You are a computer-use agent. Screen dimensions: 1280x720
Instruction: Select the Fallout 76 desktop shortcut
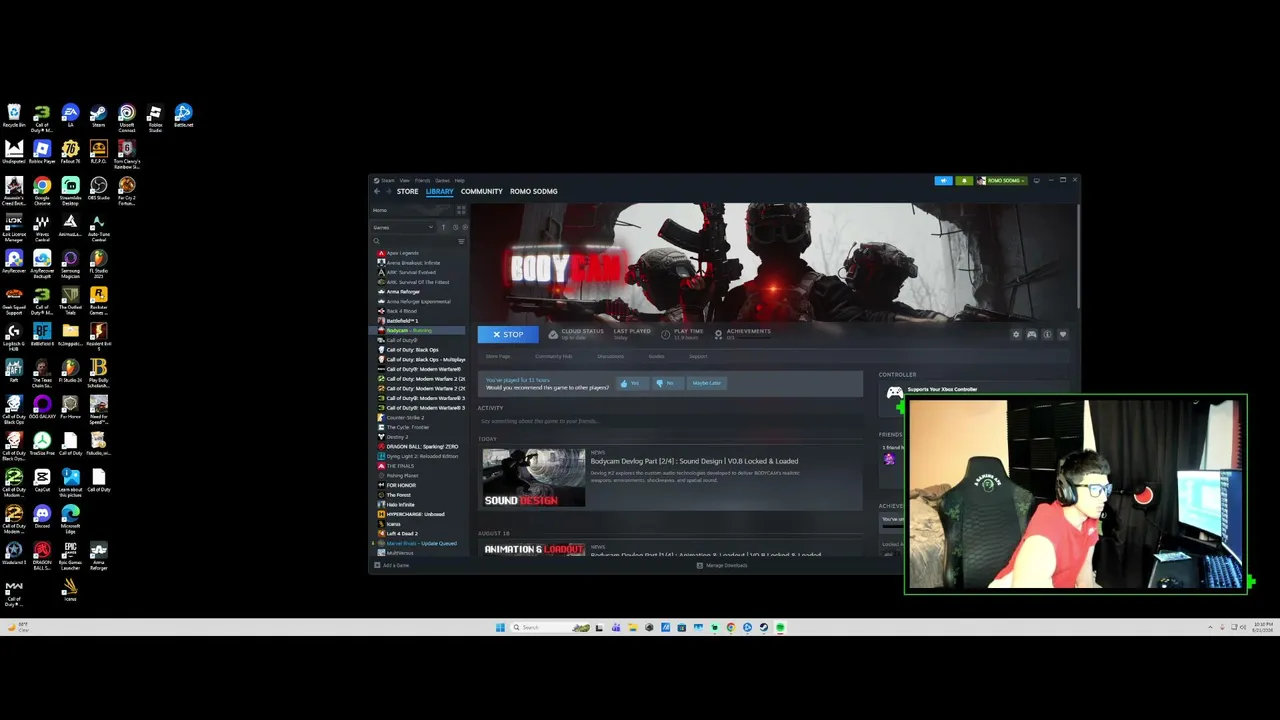[x=70, y=152]
